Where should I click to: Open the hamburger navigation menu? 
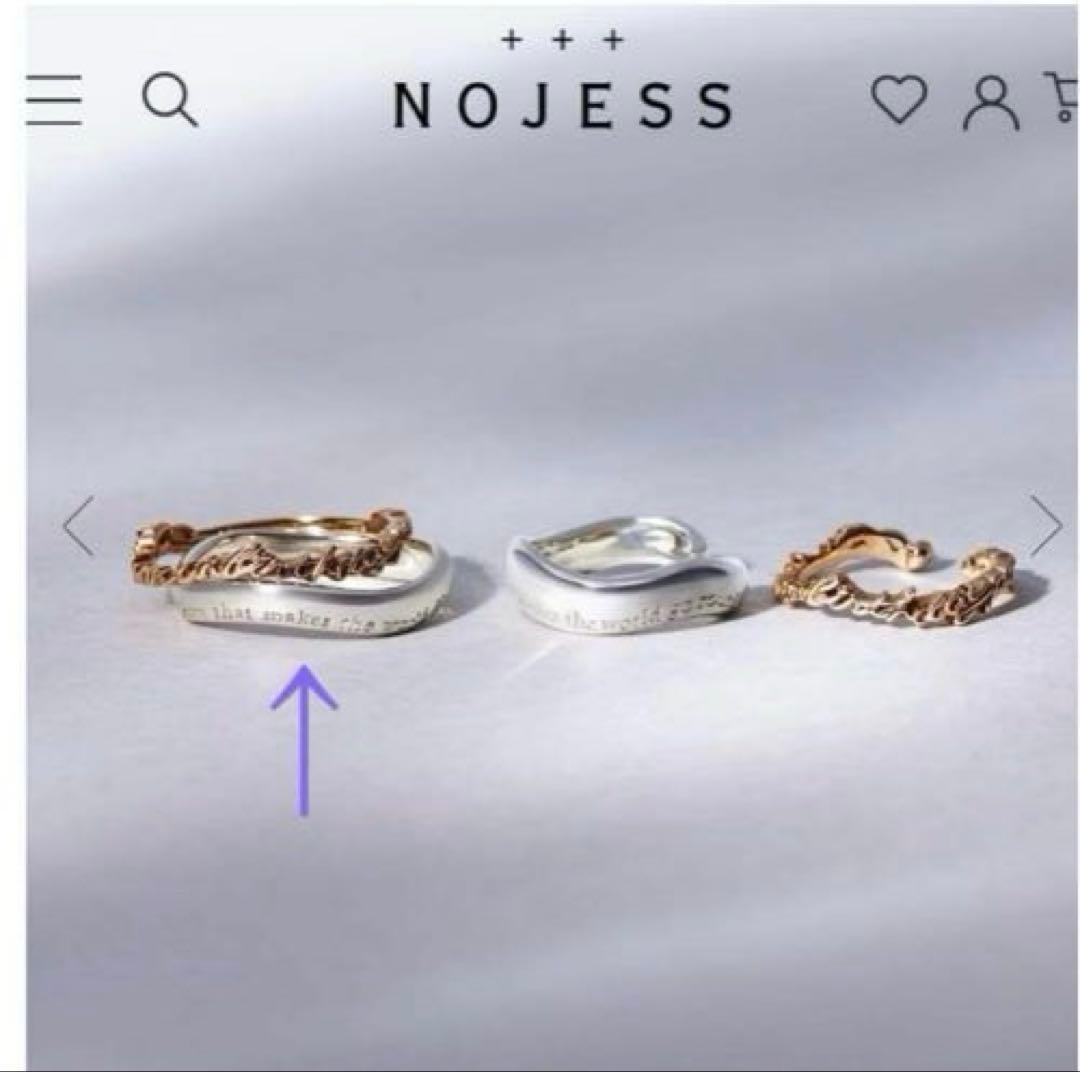click(54, 101)
